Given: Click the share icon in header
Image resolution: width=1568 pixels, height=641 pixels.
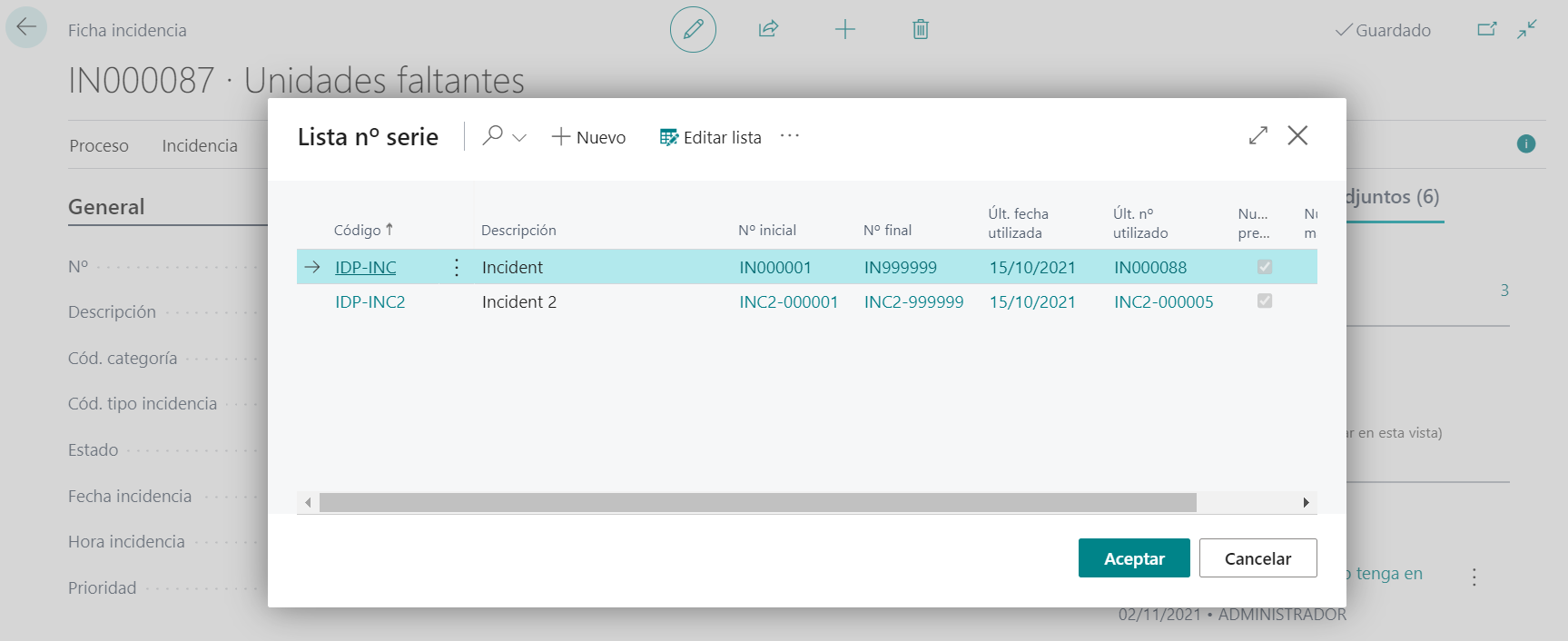Looking at the screenshot, I should click(768, 30).
